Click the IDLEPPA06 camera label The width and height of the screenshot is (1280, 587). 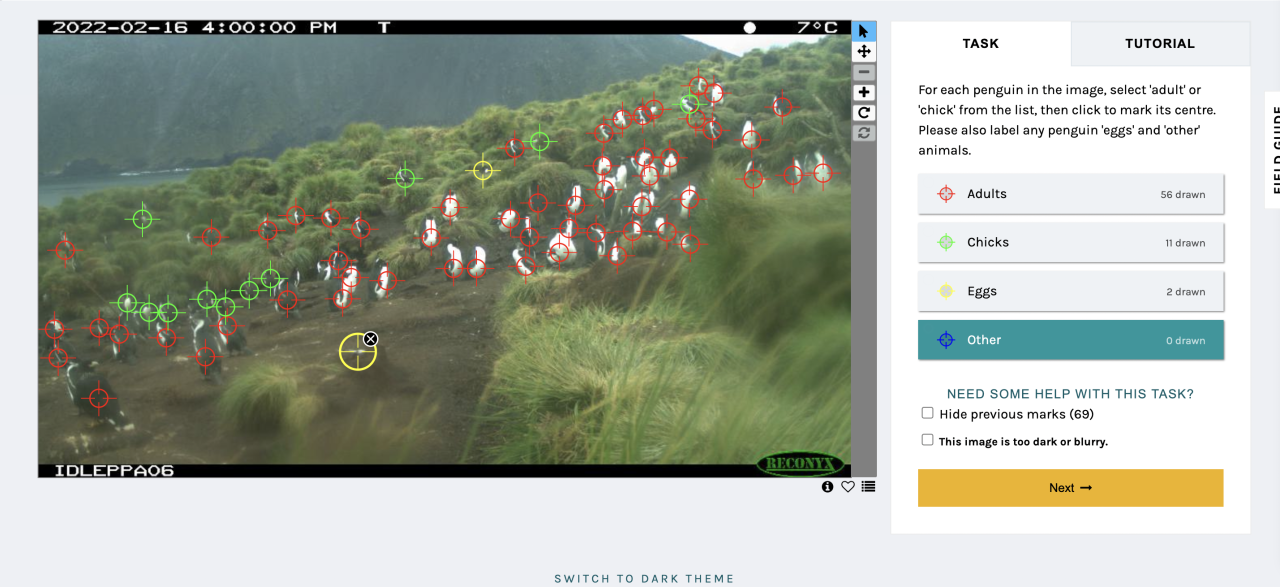114,470
